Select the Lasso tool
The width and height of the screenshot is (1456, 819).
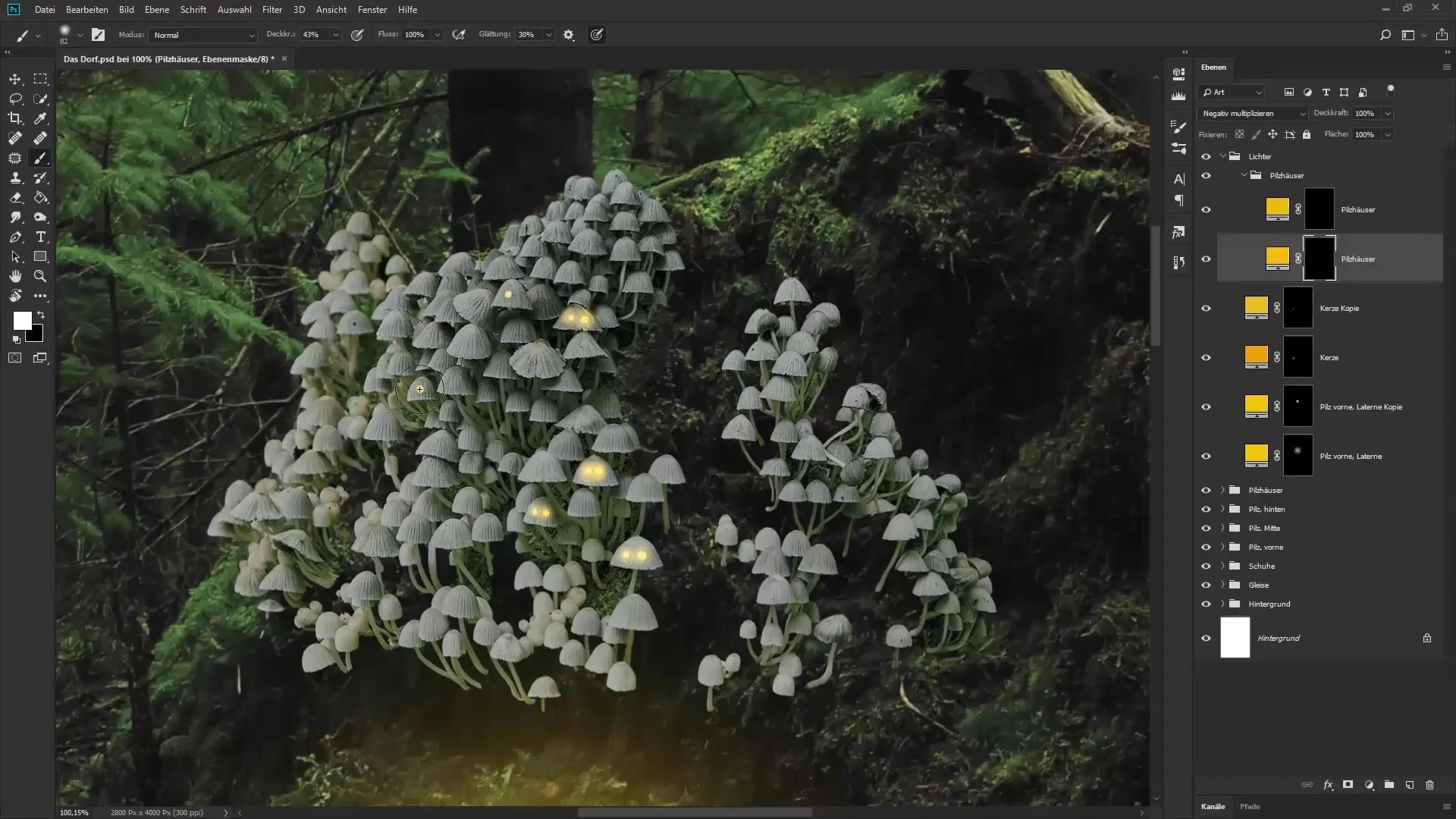tap(15, 99)
